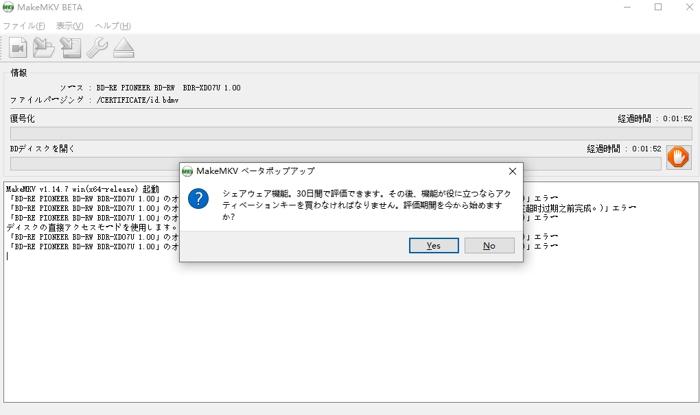Click No to decline the evaluation
This screenshot has height=415, width=700.
click(489, 245)
